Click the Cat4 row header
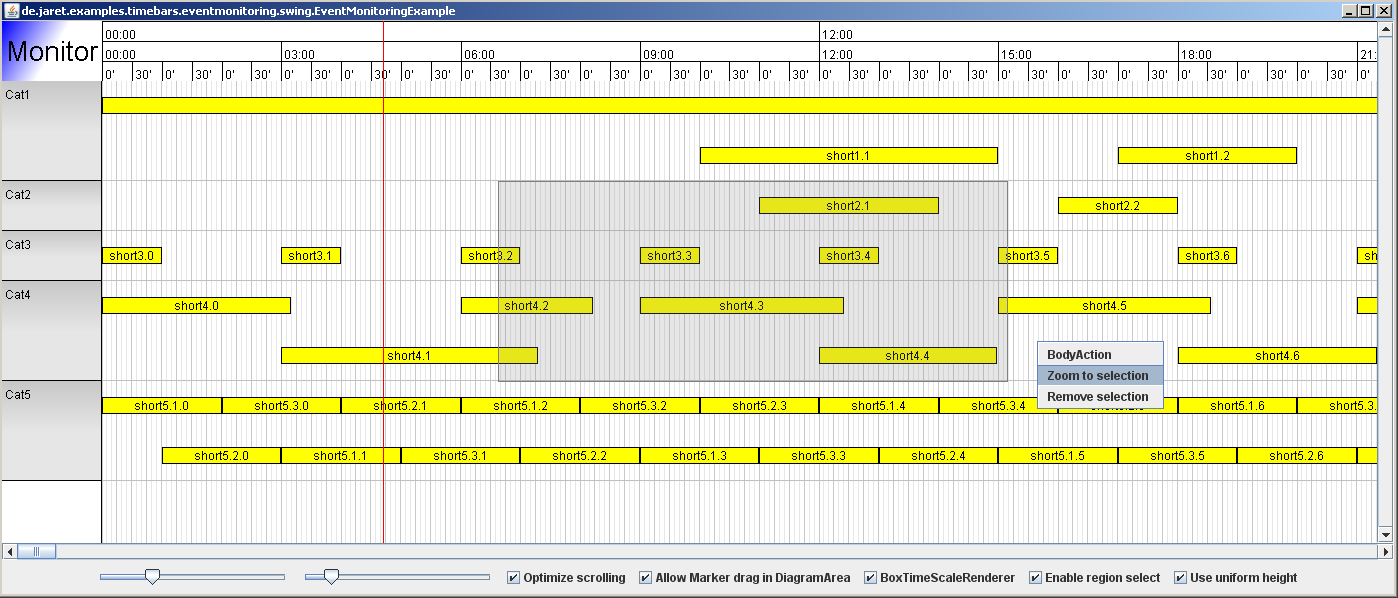Viewport: 1398px width, 598px height. 51,330
